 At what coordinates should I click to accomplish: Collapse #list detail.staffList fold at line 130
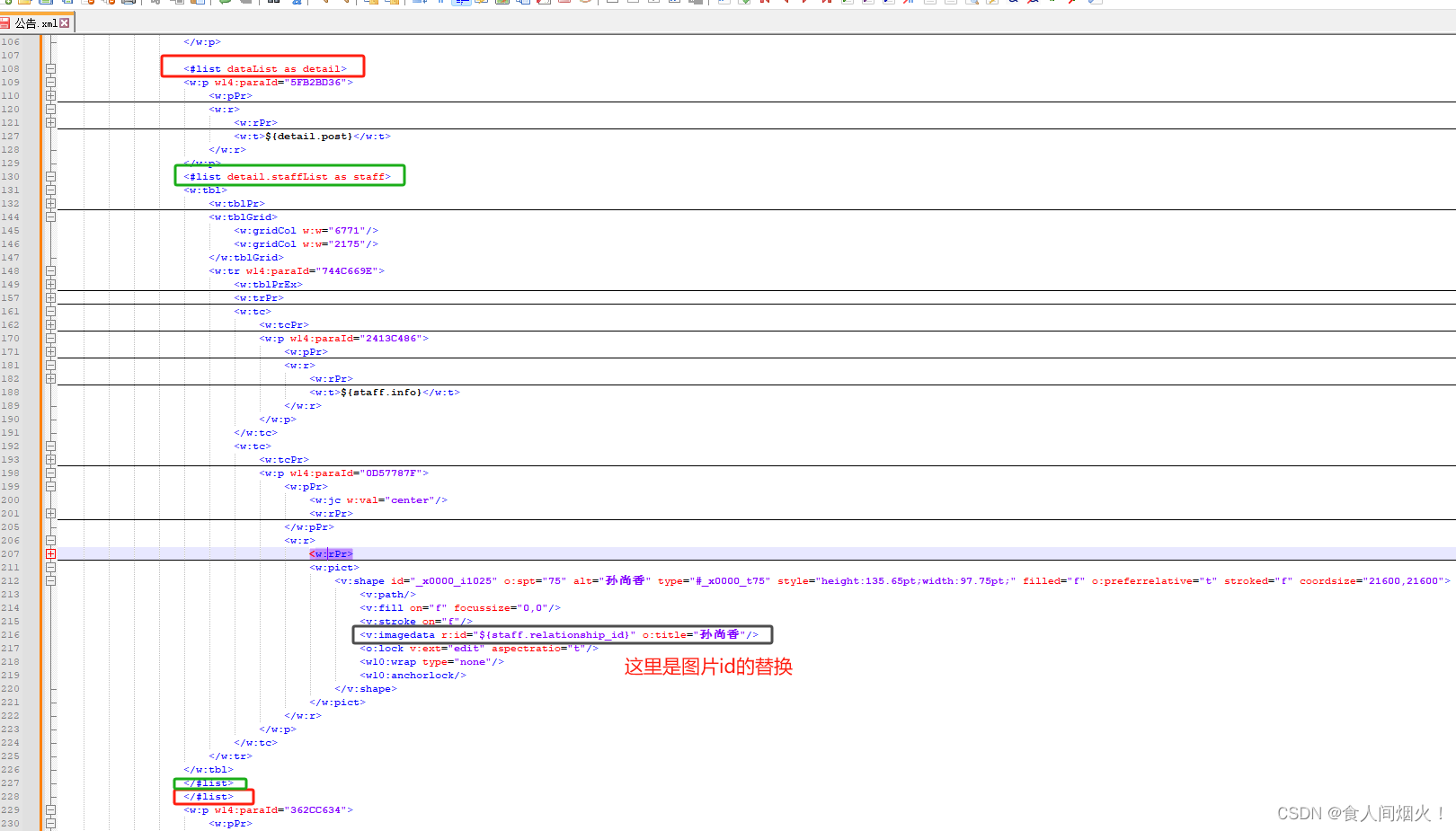[x=50, y=177]
